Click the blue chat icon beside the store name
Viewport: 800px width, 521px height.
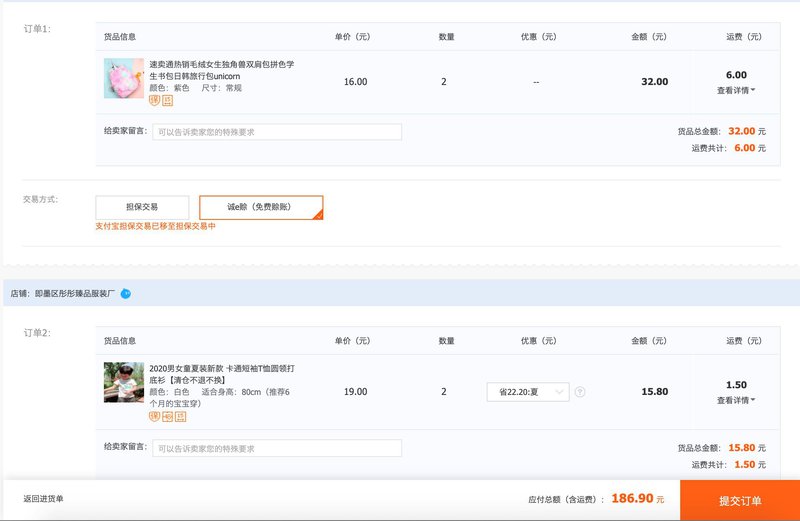click(126, 294)
